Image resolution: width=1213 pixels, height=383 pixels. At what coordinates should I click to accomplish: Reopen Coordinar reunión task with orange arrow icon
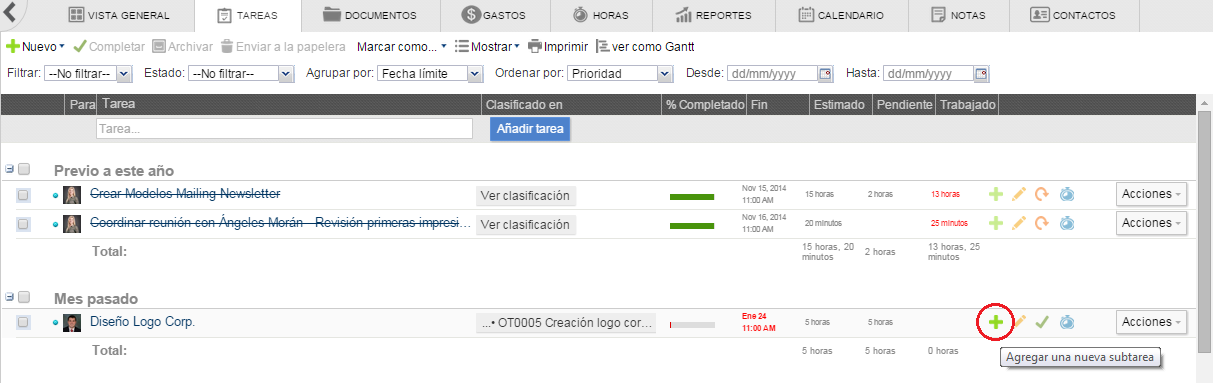tap(1042, 223)
